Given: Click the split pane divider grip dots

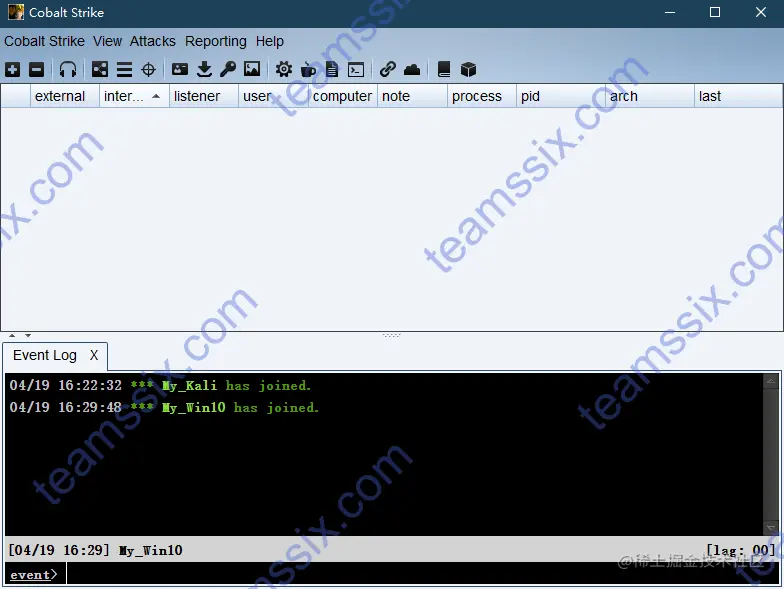Looking at the screenshot, I should pos(392,336).
